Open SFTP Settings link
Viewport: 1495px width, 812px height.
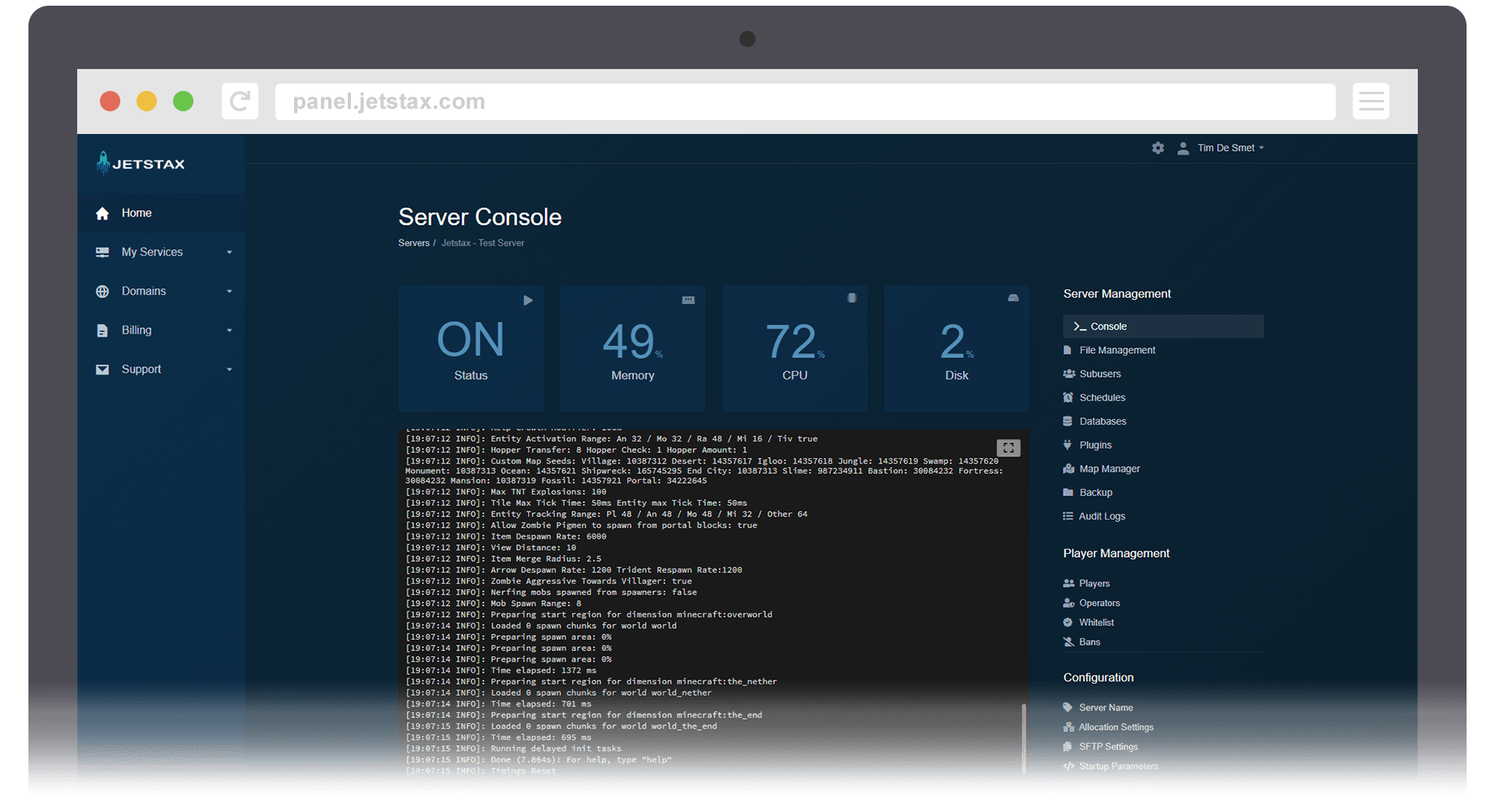tap(1108, 746)
